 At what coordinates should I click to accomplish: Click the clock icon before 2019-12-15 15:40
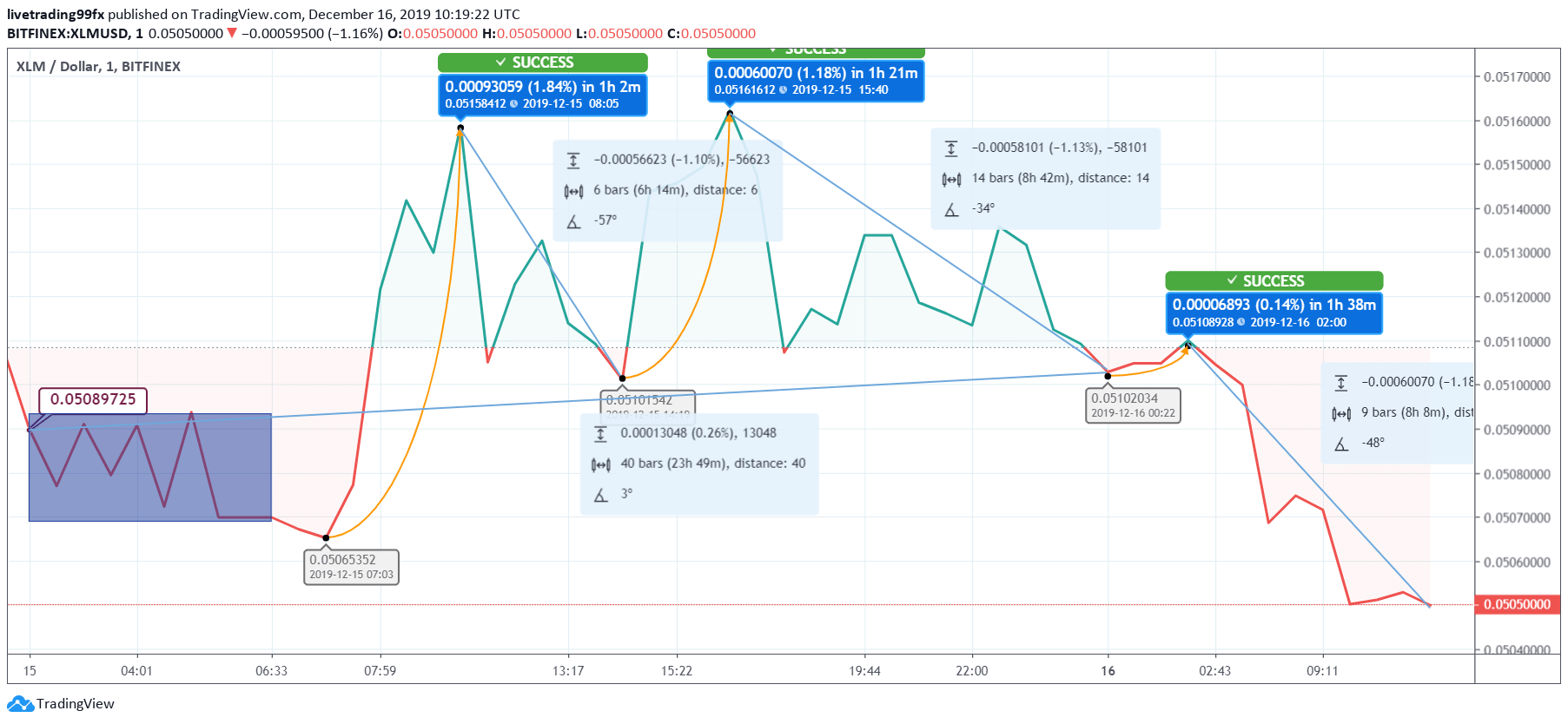[784, 90]
